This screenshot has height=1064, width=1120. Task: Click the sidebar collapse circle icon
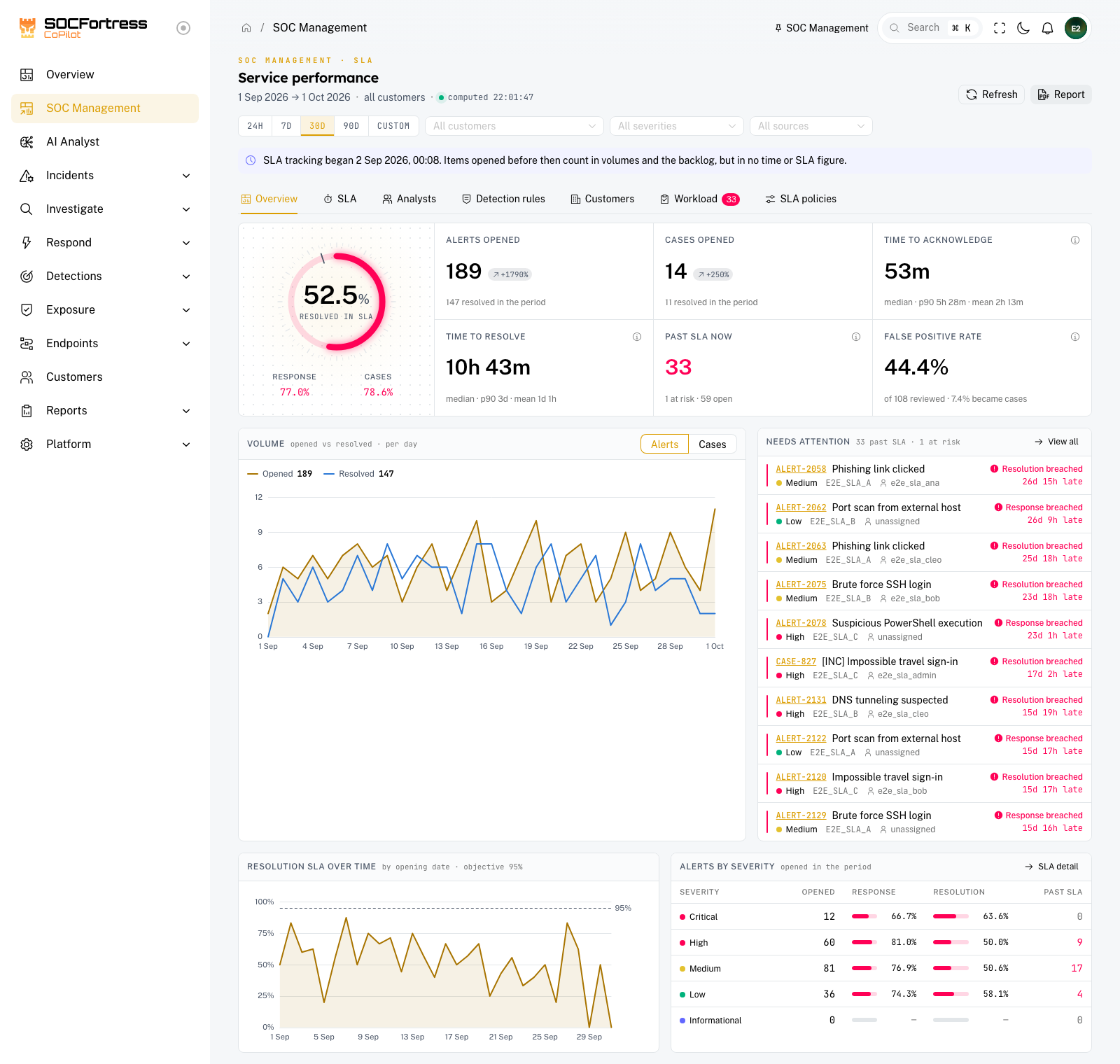pos(183,28)
